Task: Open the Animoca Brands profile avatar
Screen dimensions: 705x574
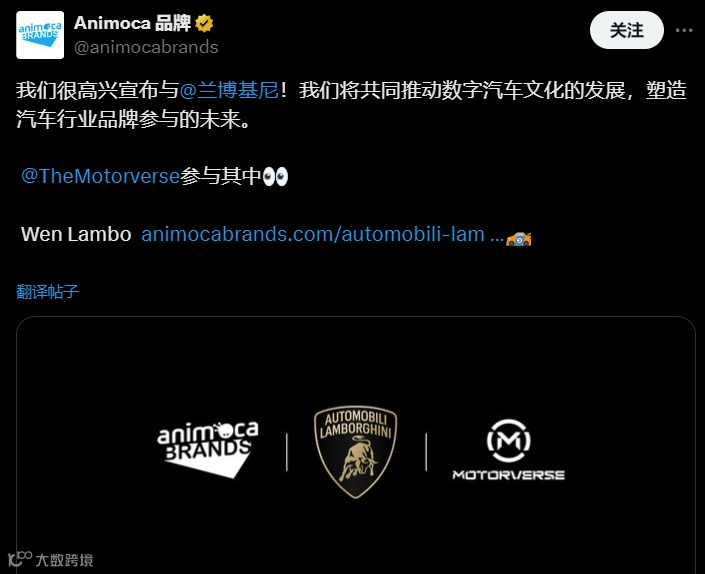Action: pyautogui.click(x=40, y=35)
